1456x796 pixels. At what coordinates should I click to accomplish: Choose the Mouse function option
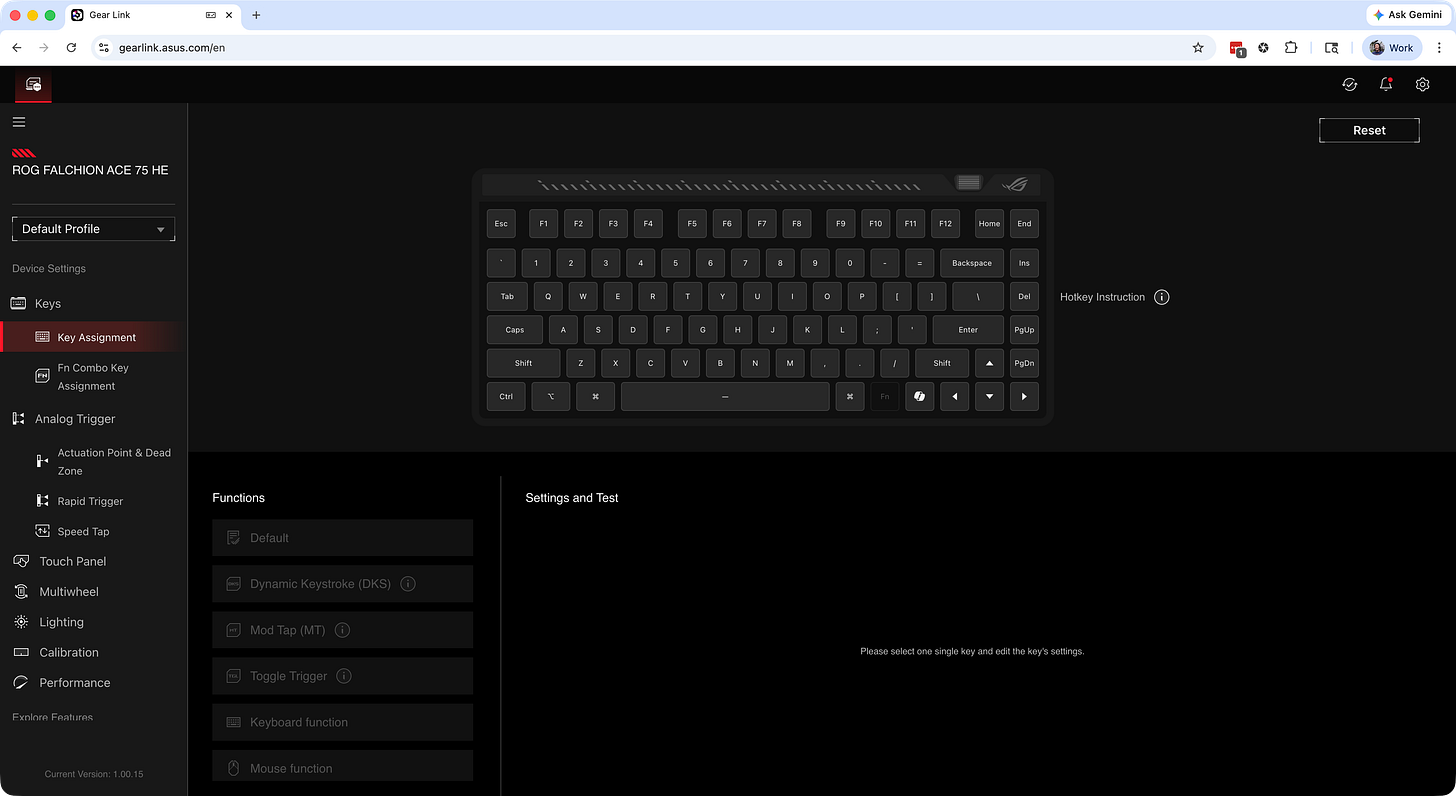click(342, 766)
